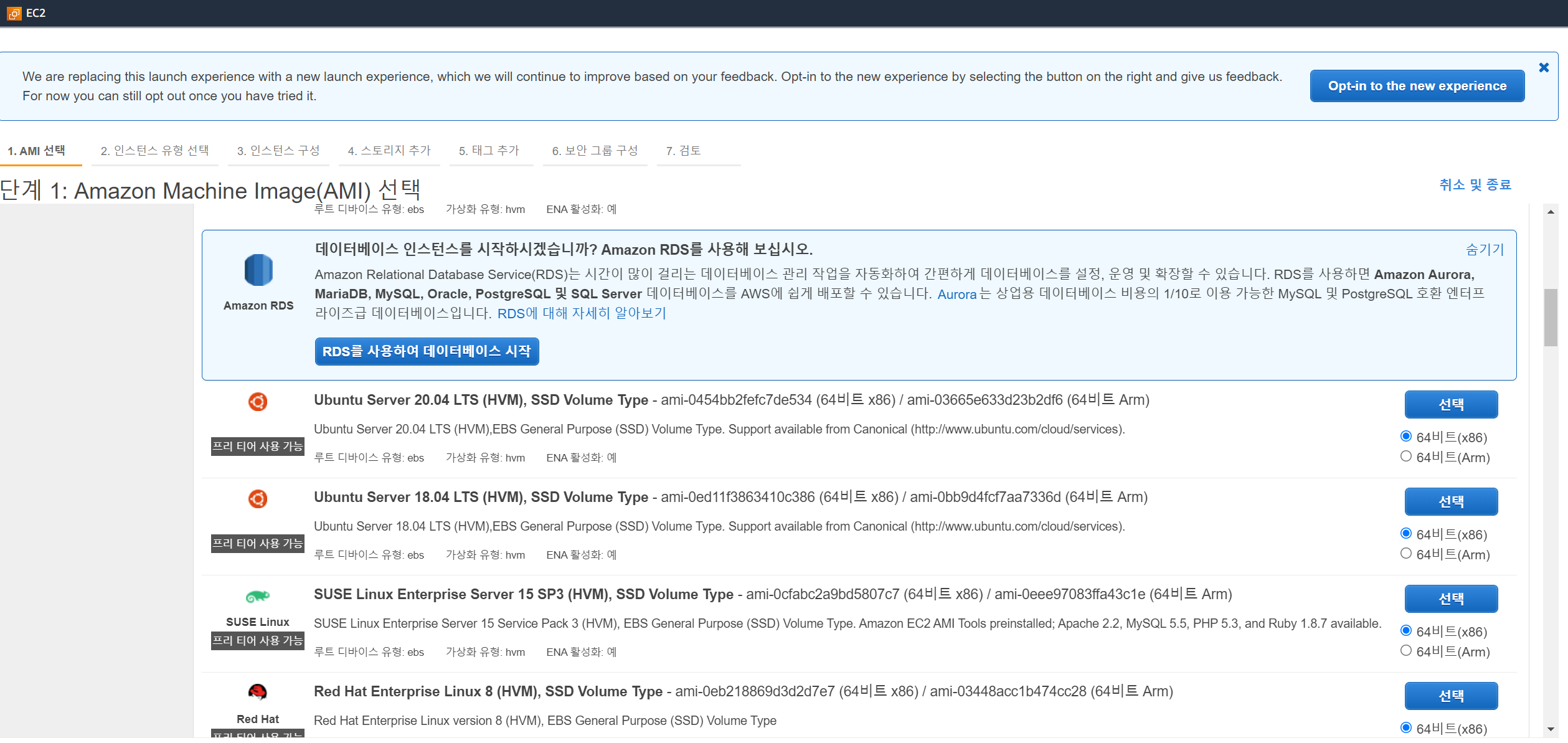
Task: Click scrollbar down arrow in AMI list
Action: pyautogui.click(x=1551, y=729)
